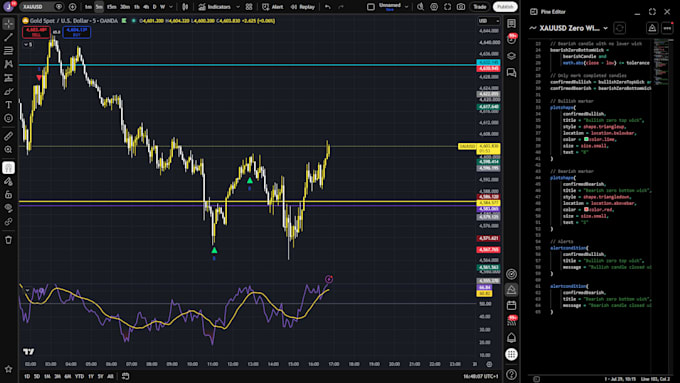Click the trash icon to remove drawings

pos(8,240)
